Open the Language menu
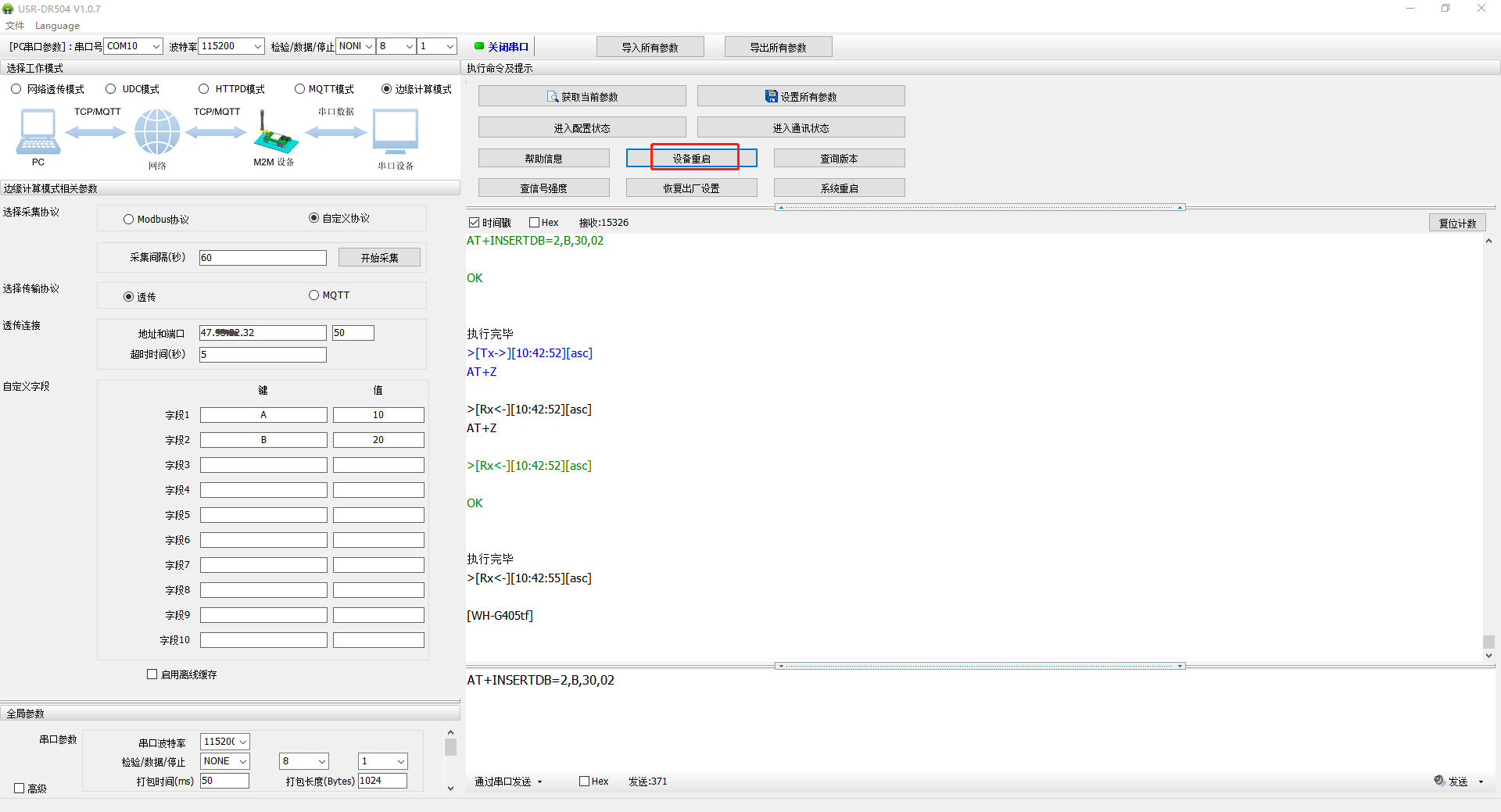Image resolution: width=1501 pixels, height=812 pixels. click(x=57, y=26)
